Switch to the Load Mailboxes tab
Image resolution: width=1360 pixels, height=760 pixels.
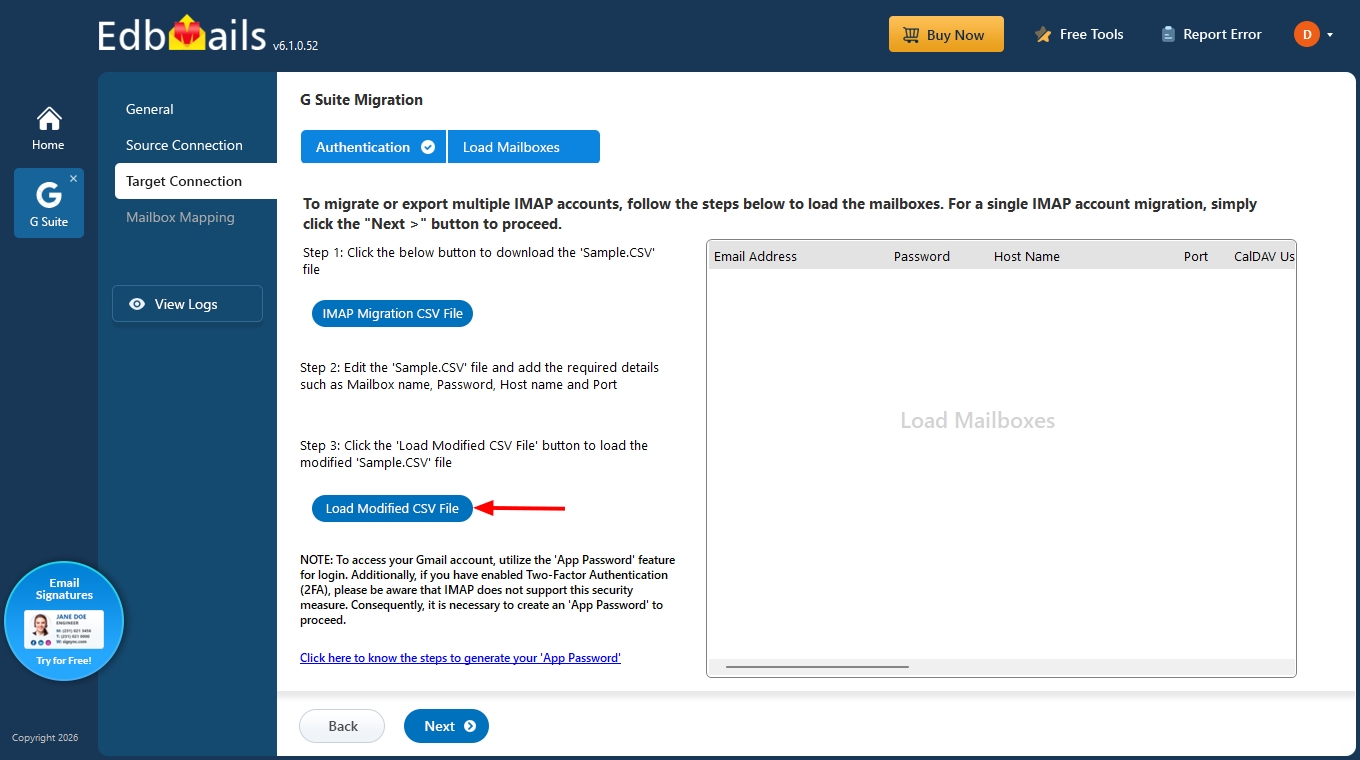[523, 147]
